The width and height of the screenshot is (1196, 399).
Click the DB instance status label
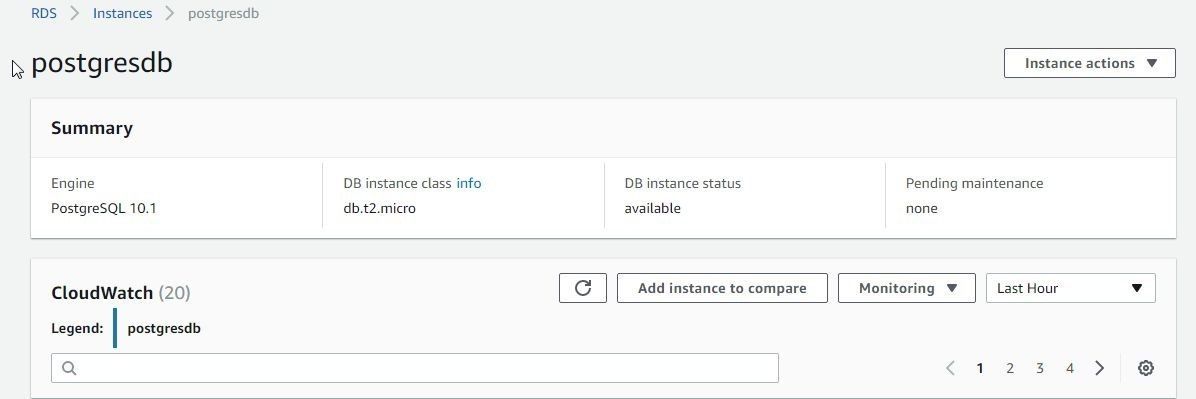683,183
